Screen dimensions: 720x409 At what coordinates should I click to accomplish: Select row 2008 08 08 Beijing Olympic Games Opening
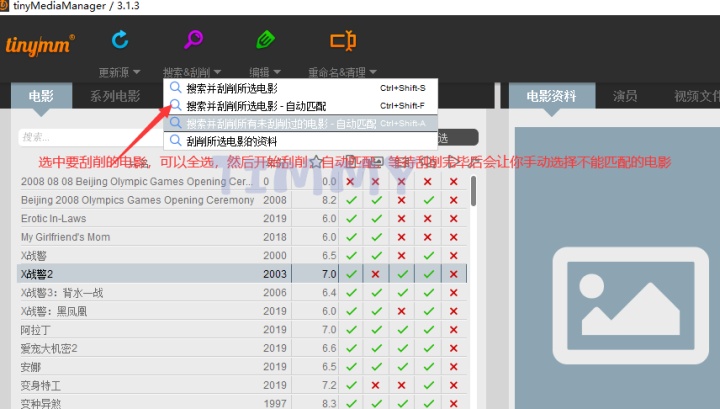tap(242, 181)
